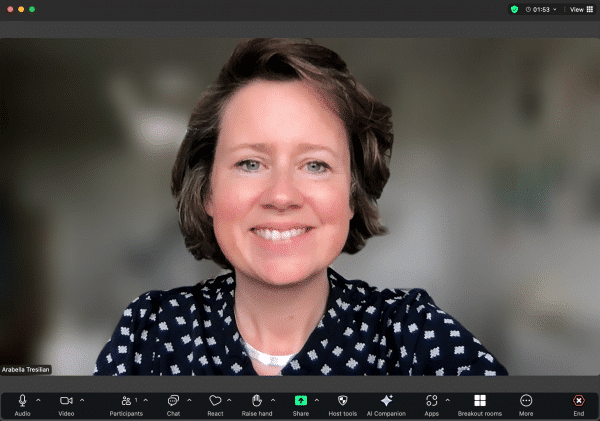Mute the microphone with the Audio button

click(x=22, y=401)
